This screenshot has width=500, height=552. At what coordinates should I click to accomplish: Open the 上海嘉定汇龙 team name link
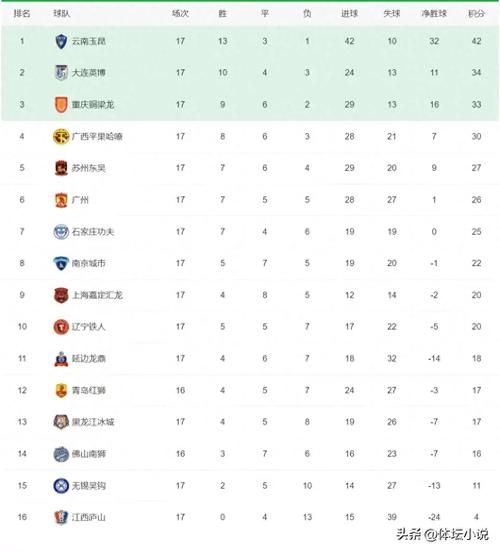[x=97, y=295]
